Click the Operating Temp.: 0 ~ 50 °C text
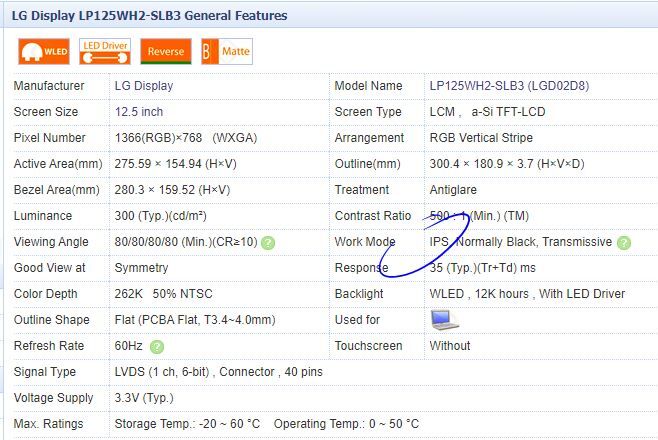Viewport: 658px width, 440px height. click(x=346, y=424)
